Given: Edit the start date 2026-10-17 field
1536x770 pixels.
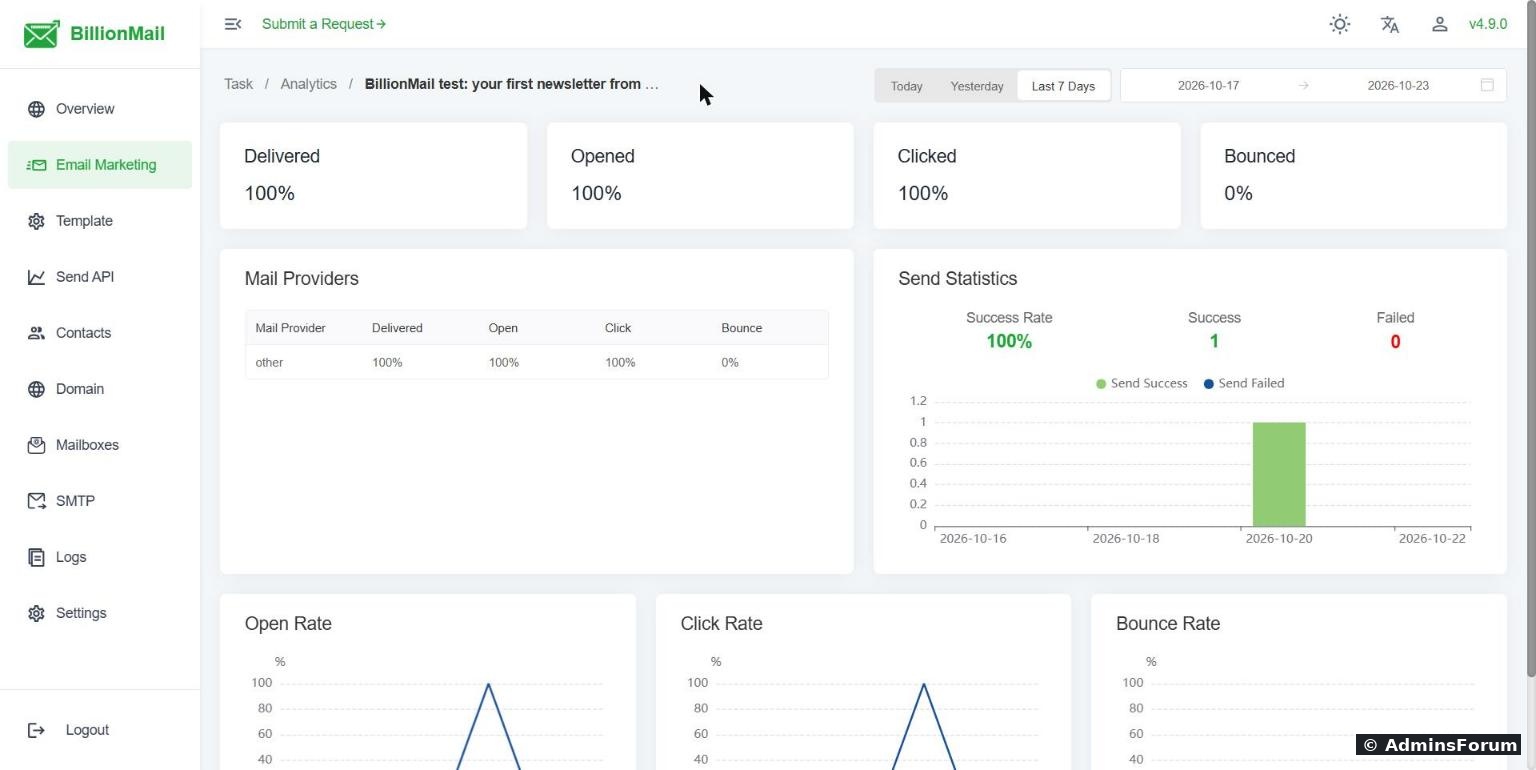Looking at the screenshot, I should (x=1208, y=85).
